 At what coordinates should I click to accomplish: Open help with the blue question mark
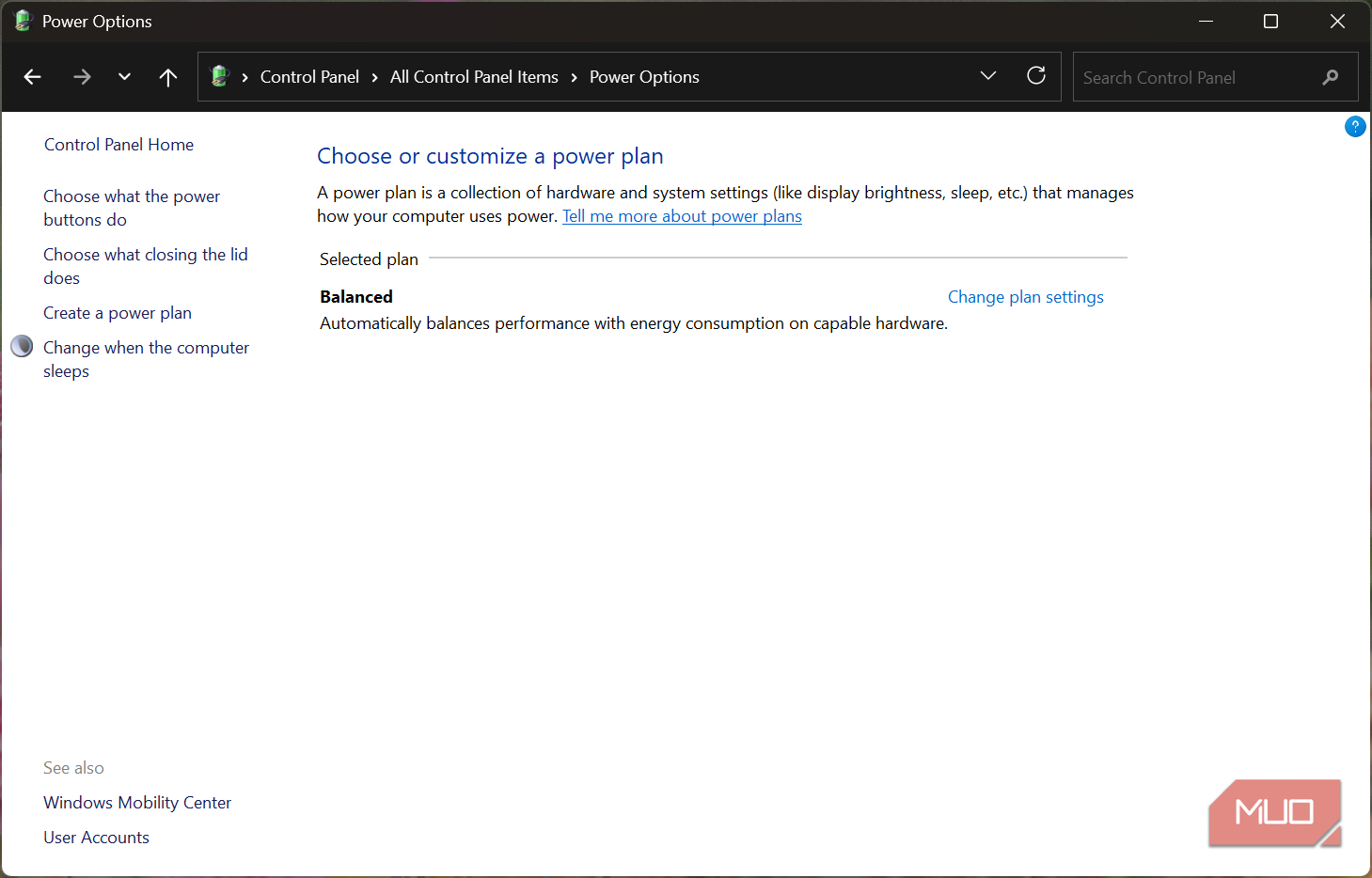pyautogui.click(x=1355, y=127)
